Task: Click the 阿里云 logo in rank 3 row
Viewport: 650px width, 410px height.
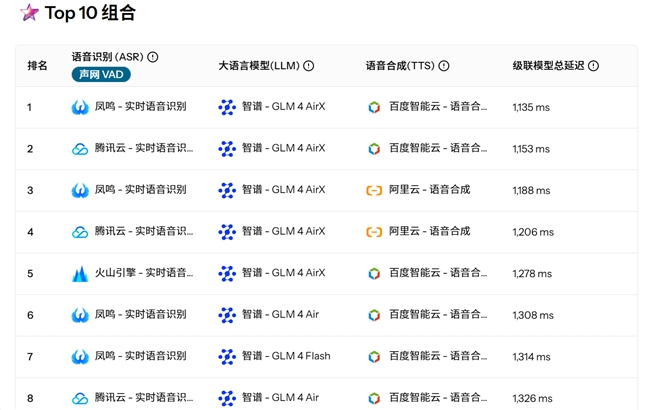Action: (x=374, y=190)
